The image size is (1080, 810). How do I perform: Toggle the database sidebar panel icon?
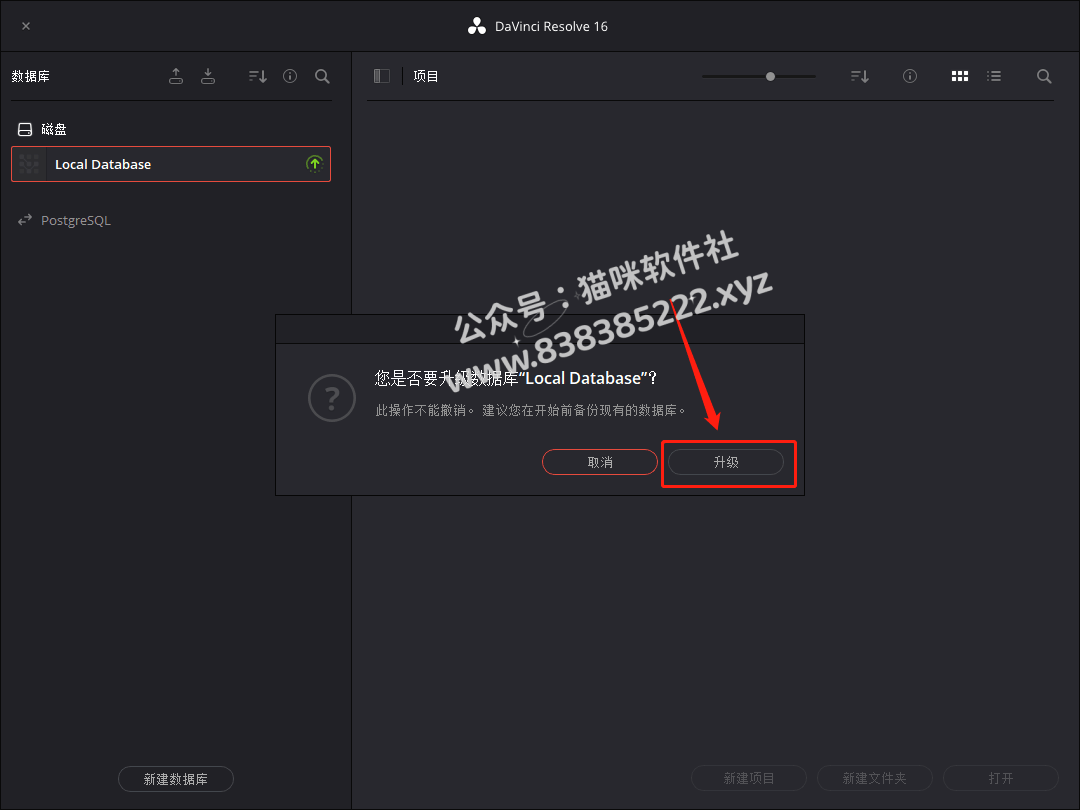click(382, 76)
